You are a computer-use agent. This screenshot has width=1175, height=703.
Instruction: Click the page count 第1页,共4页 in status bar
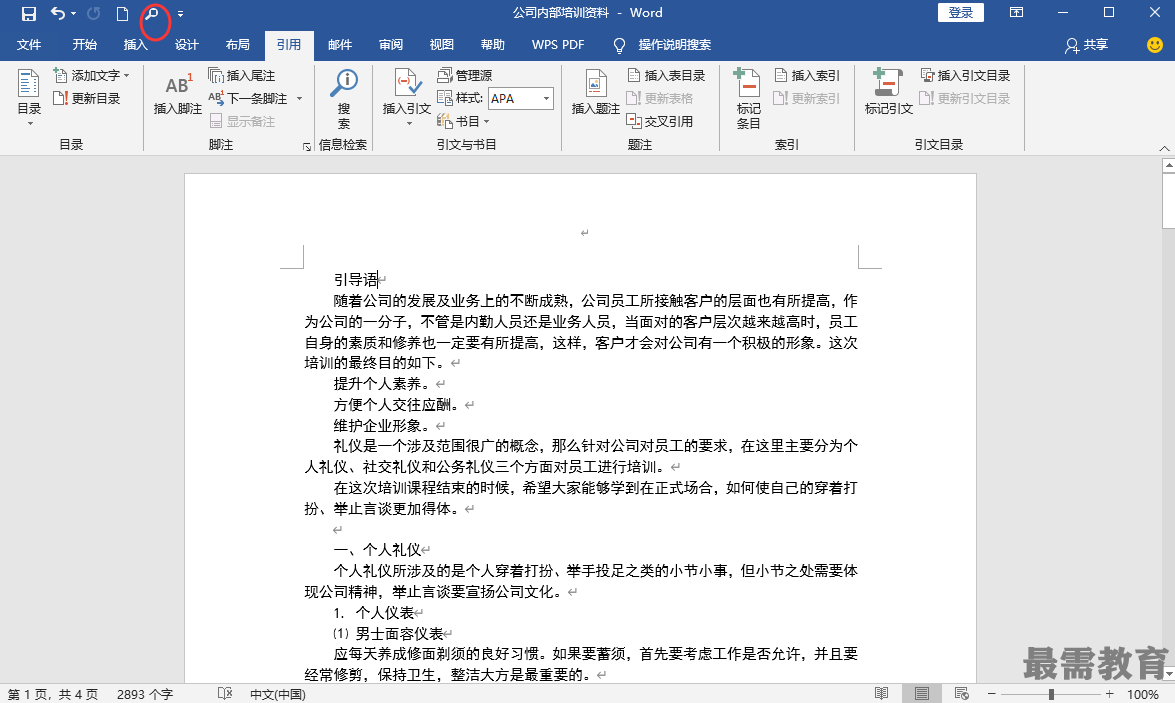click(52, 695)
